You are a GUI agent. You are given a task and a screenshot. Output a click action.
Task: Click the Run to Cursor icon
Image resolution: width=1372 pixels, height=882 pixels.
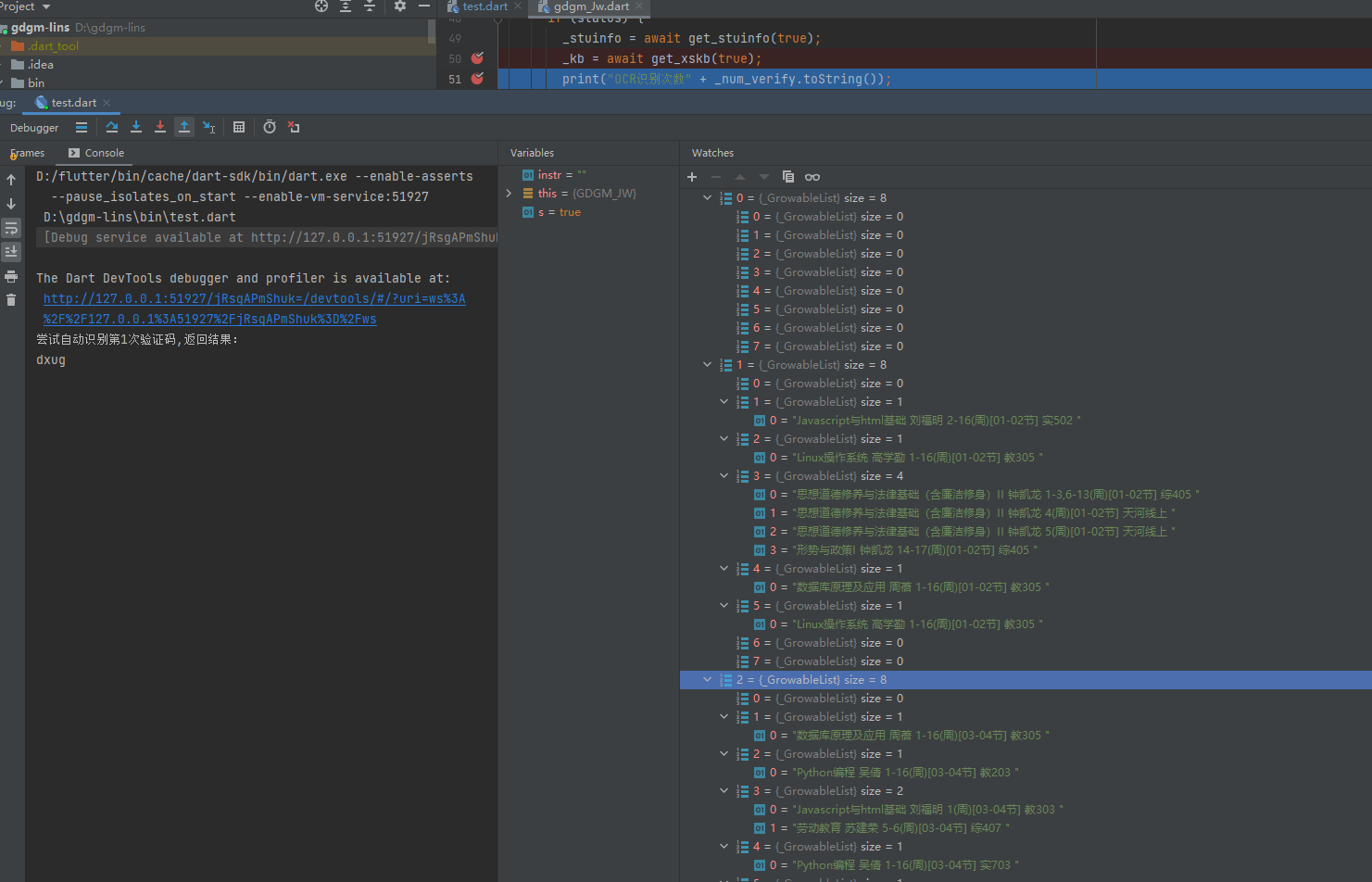point(209,127)
